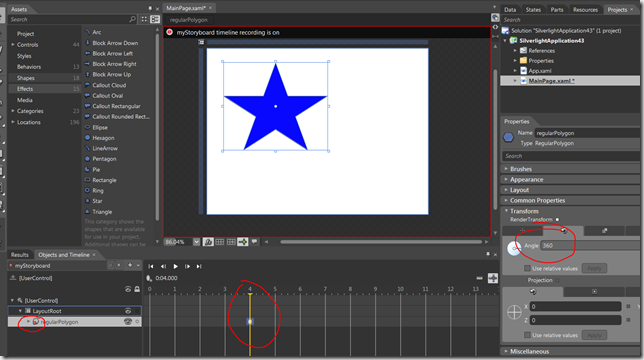Expand the Miscellaneous property section
Screen dimensions: 644x360
tap(529, 351)
